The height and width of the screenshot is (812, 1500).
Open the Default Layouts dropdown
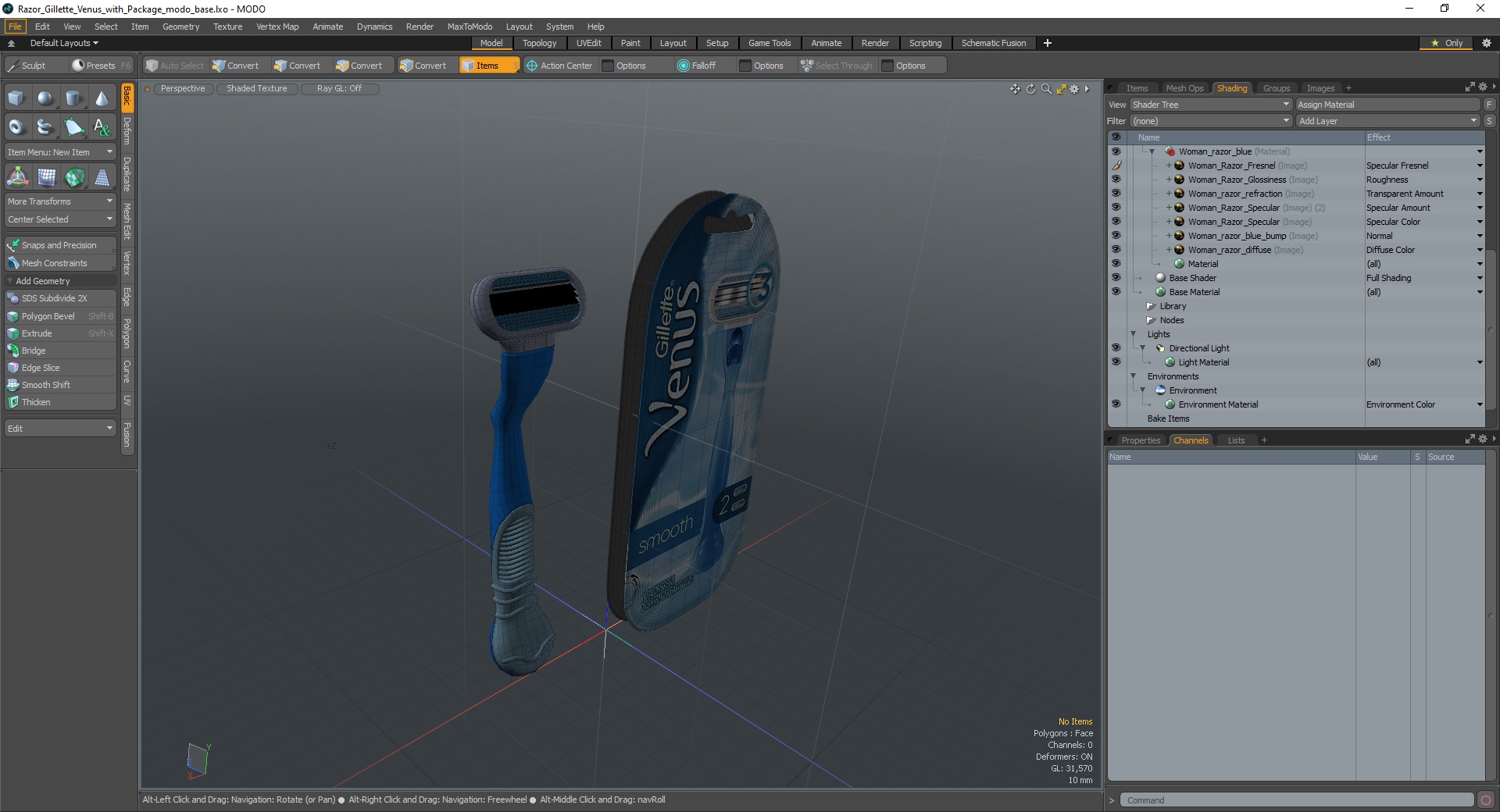click(x=64, y=43)
